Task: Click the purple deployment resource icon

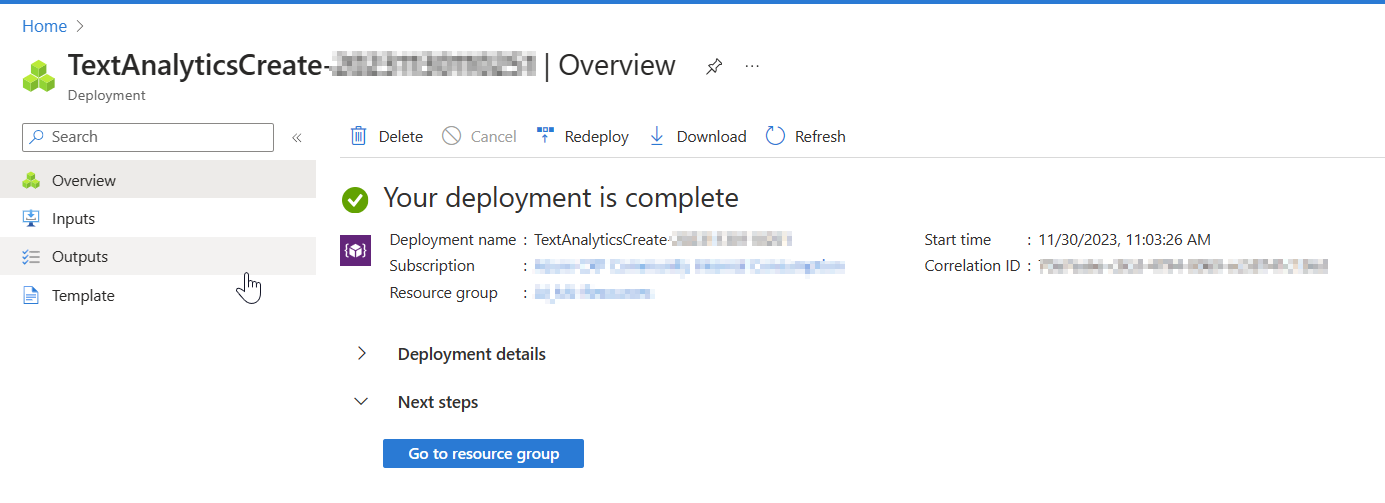Action: click(x=356, y=250)
